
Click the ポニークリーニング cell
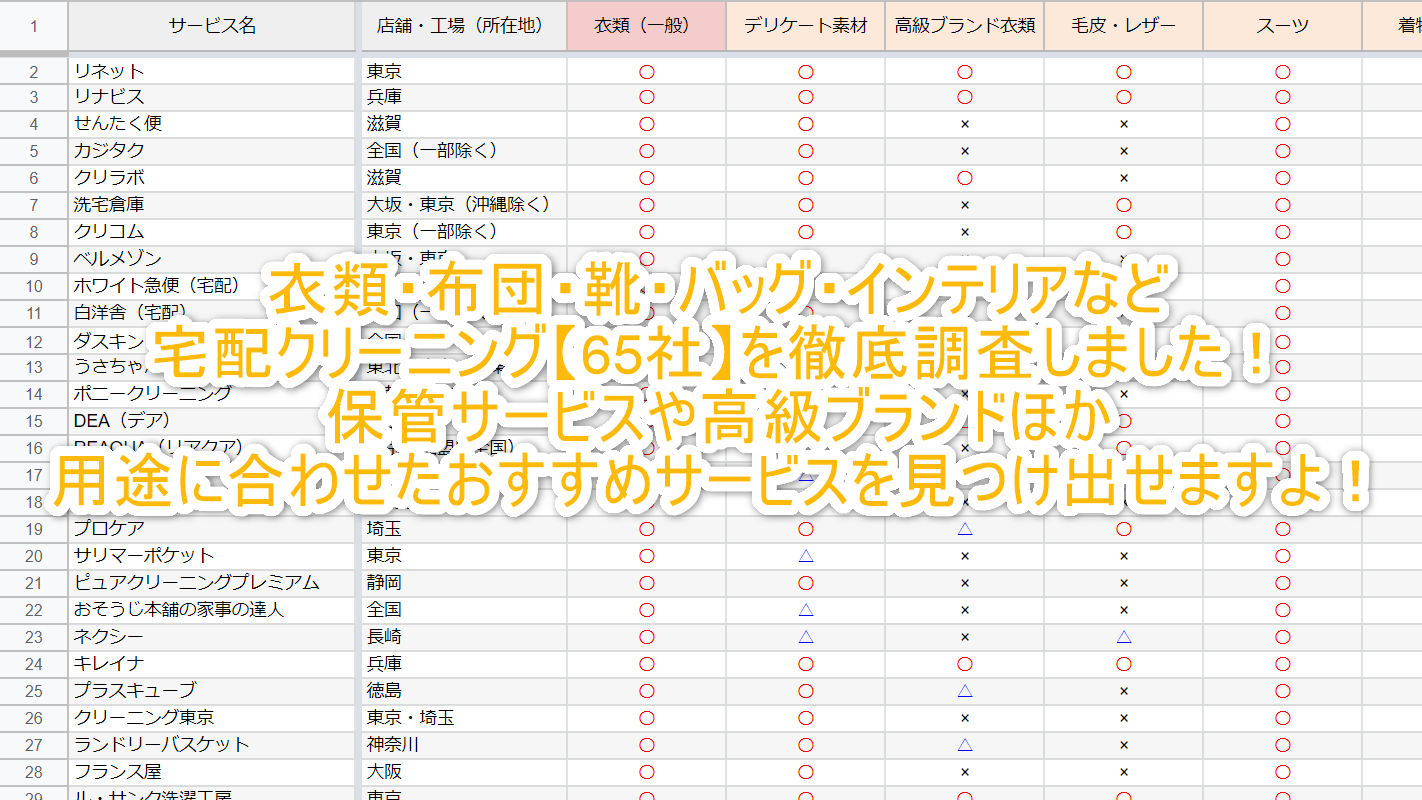(213, 394)
